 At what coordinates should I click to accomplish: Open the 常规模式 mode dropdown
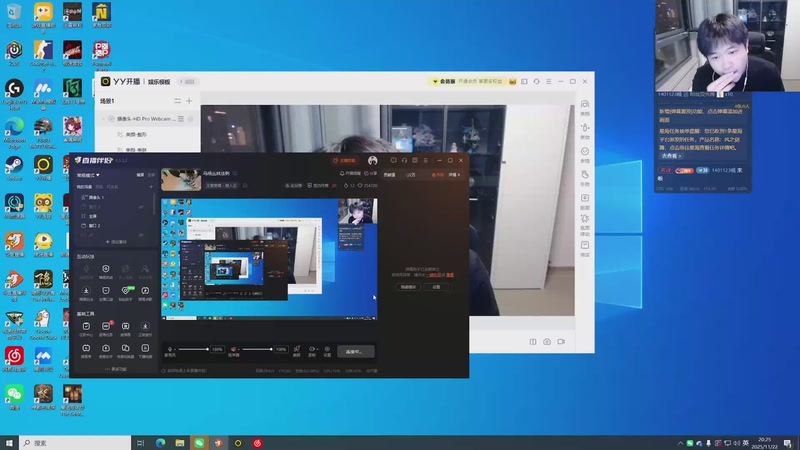[x=88, y=175]
